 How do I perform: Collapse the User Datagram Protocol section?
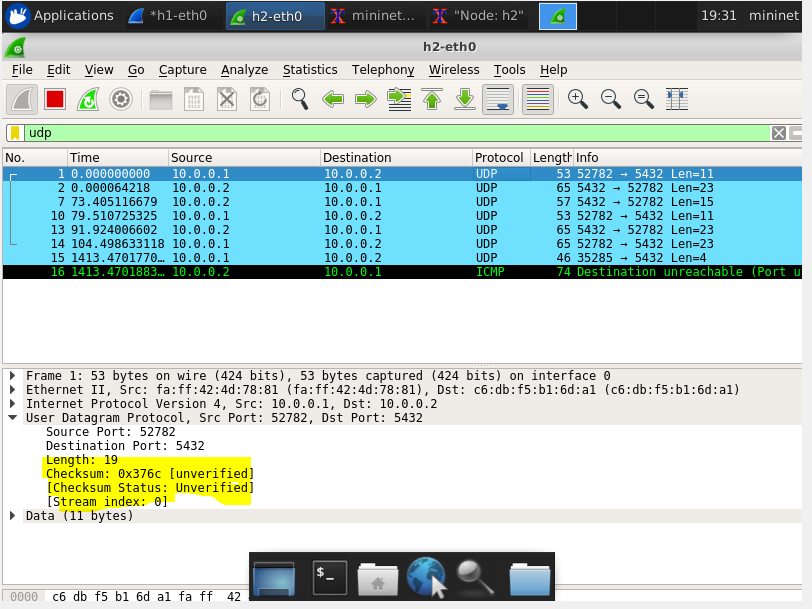pyautogui.click(x=13, y=418)
